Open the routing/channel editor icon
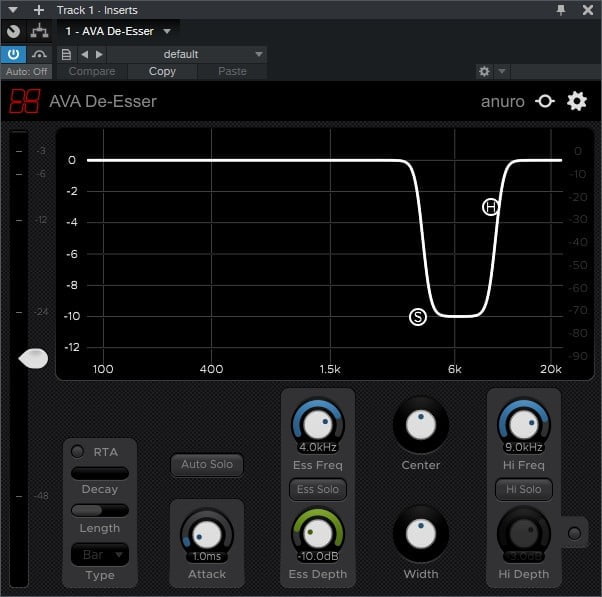602x597 pixels. pos(40,31)
